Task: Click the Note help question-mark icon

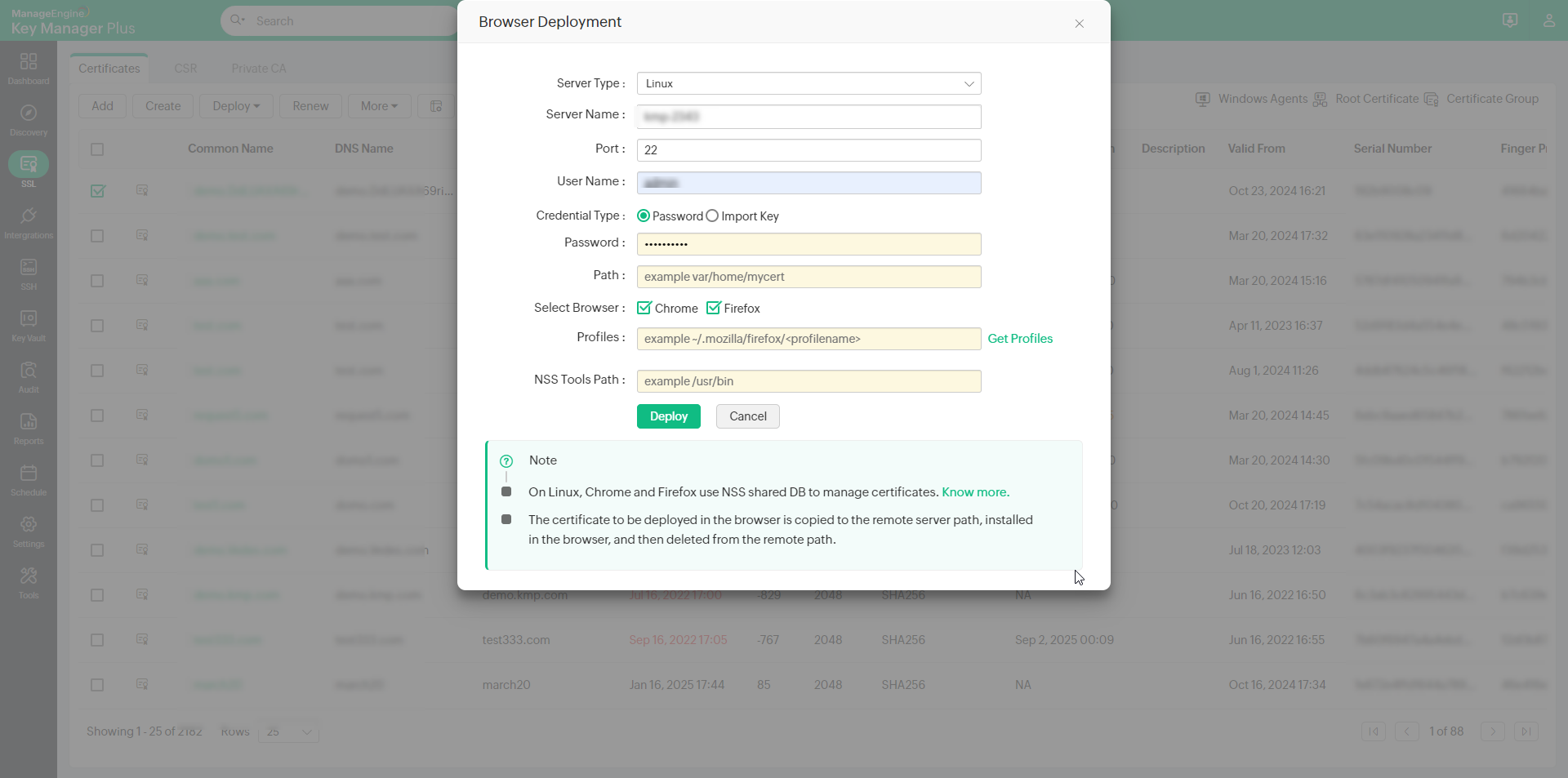Action: click(506, 461)
